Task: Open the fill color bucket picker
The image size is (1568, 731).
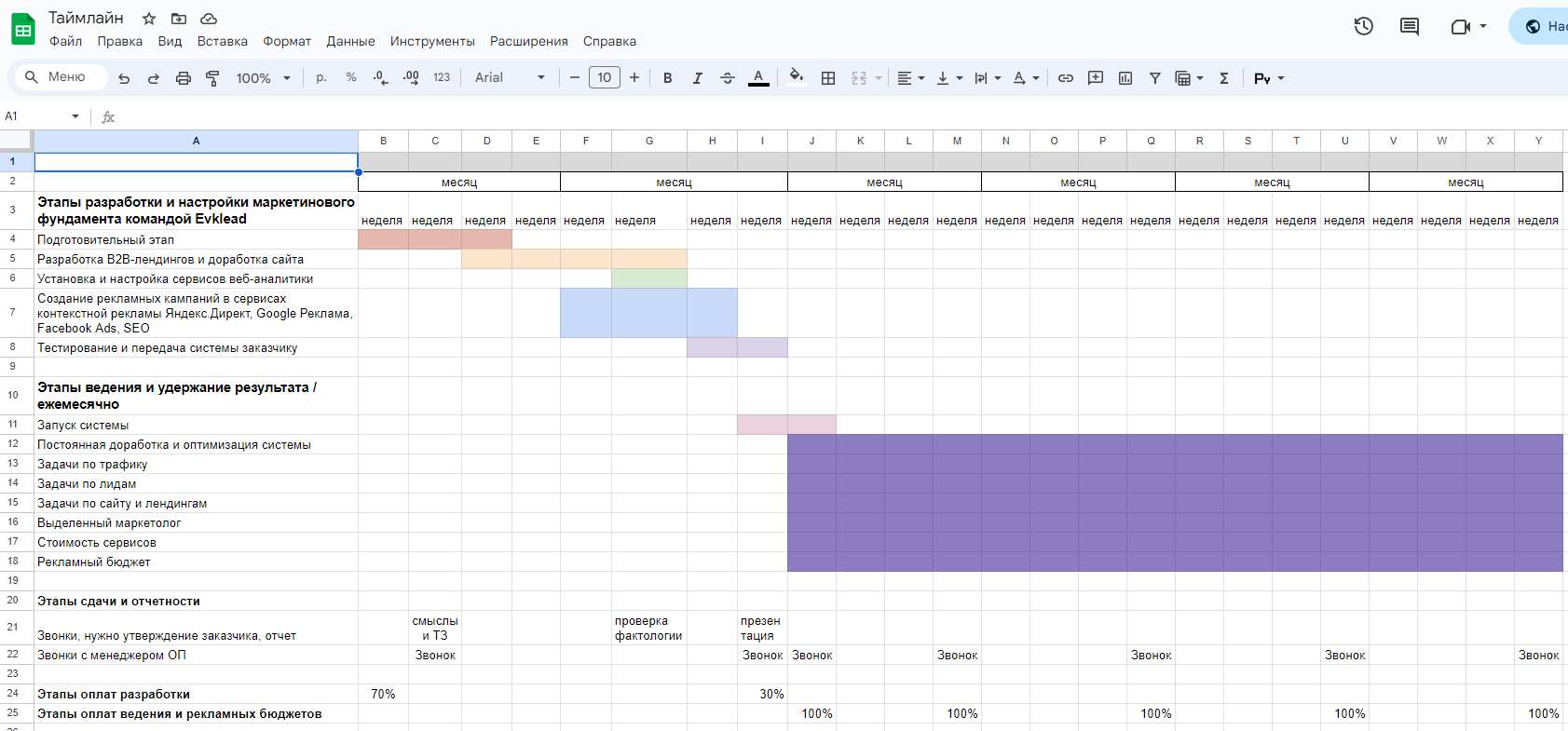Action: point(796,77)
